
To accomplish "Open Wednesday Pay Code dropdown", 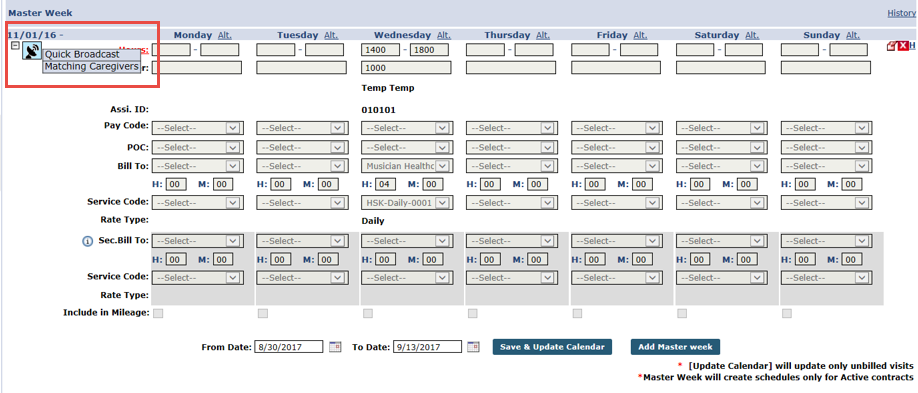I will (406, 128).
